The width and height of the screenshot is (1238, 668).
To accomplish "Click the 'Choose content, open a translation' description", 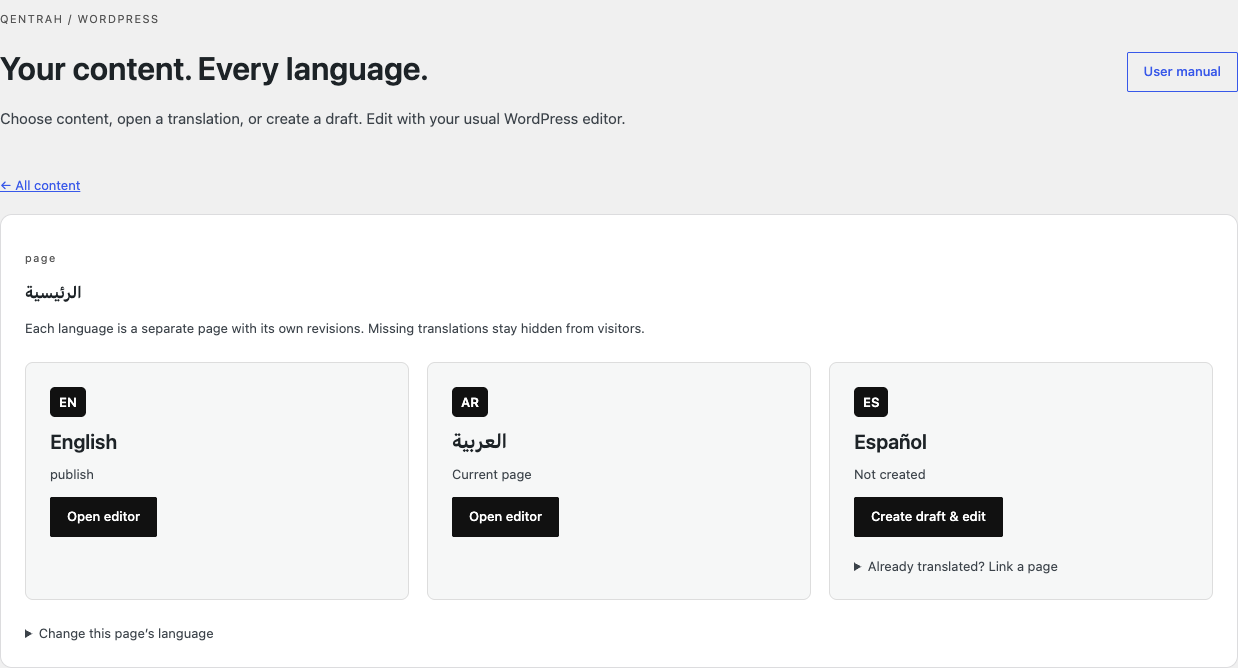I will pyautogui.click(x=312, y=119).
